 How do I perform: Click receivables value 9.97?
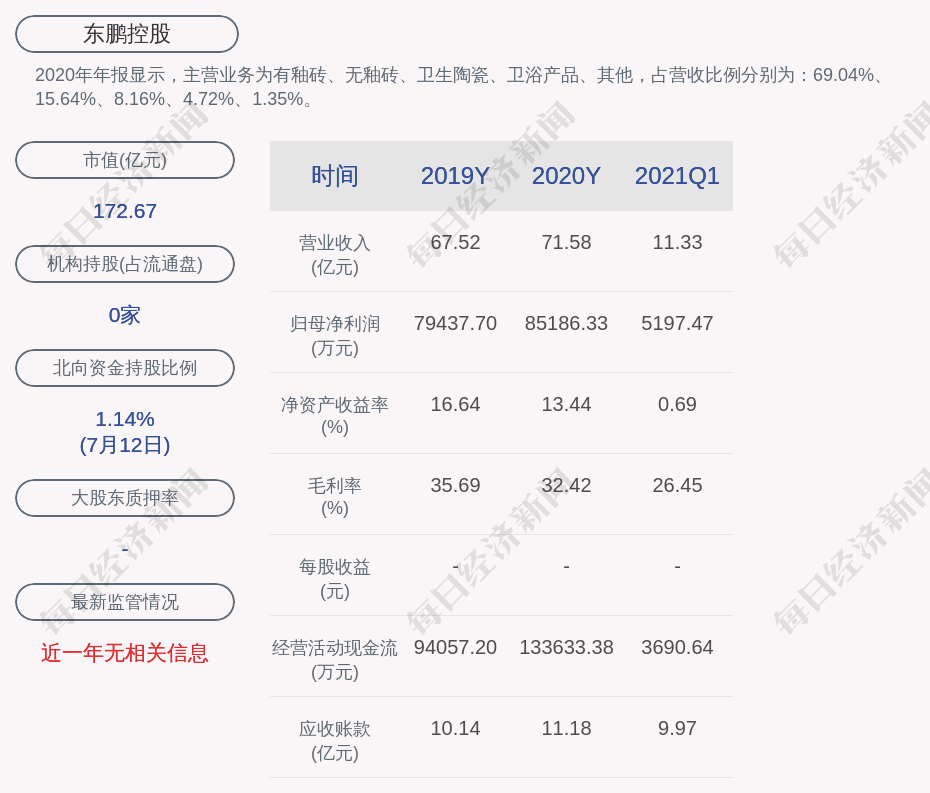click(677, 728)
